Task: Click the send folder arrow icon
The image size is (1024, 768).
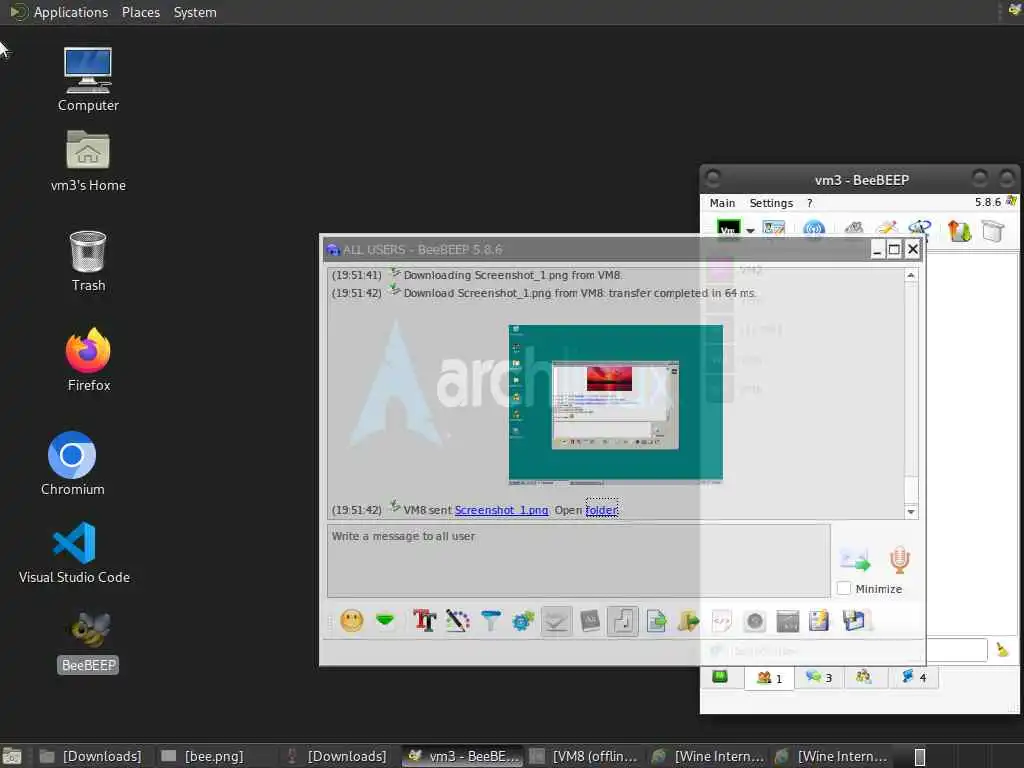Action: point(688,620)
